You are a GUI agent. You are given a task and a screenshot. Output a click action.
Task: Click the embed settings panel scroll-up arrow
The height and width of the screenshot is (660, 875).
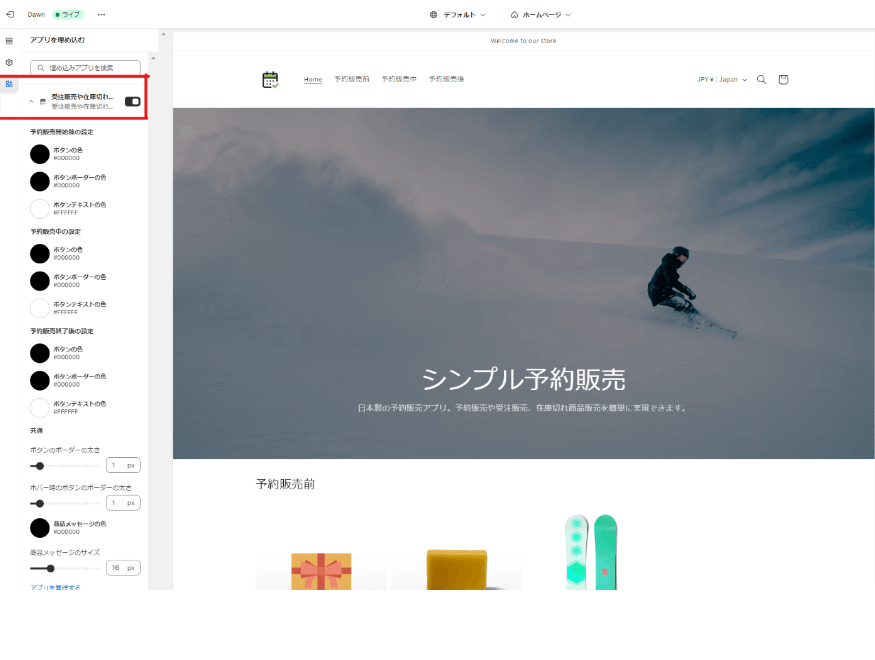153,58
